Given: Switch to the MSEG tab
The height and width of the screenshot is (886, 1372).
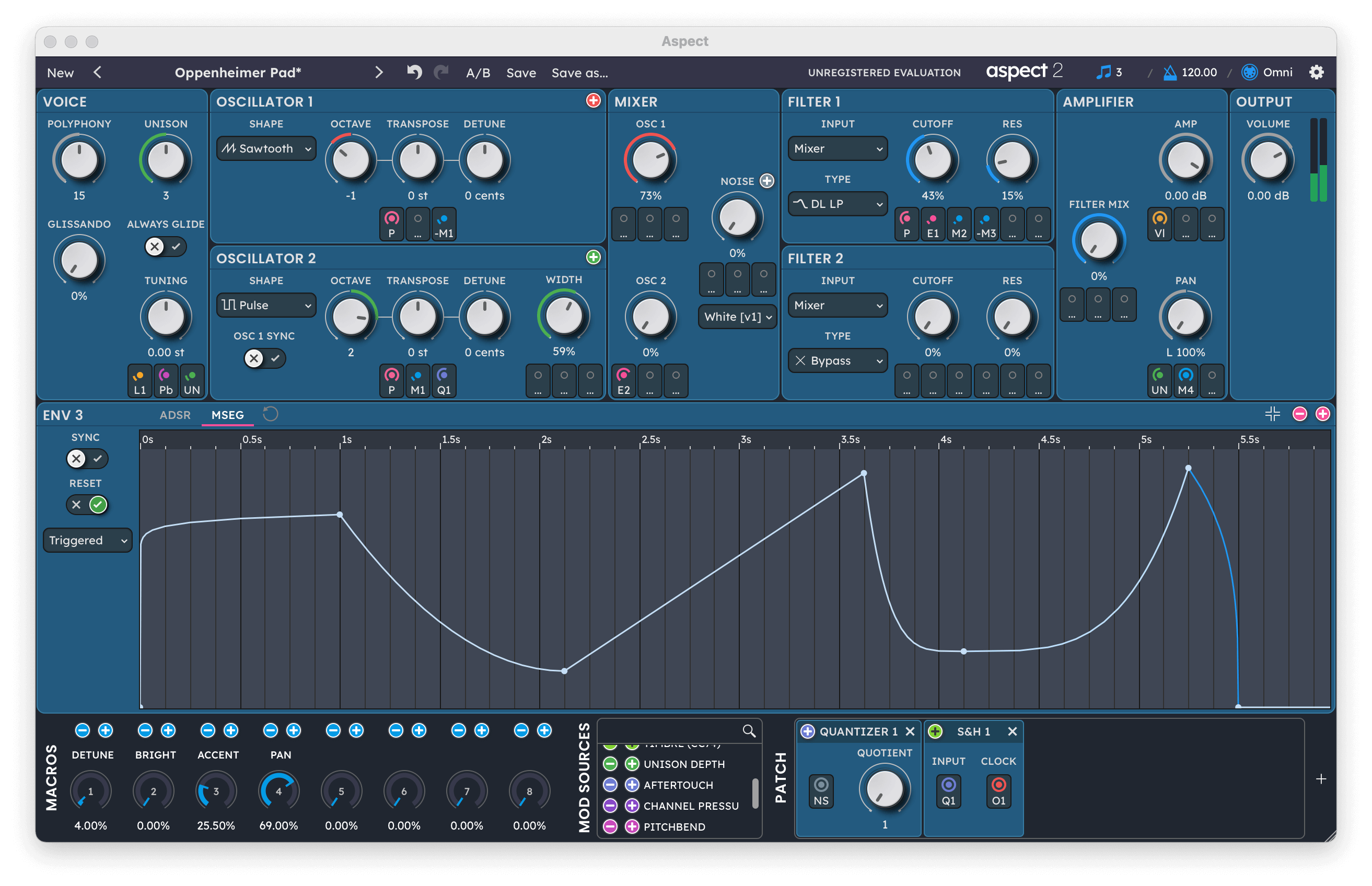Looking at the screenshot, I should pyautogui.click(x=227, y=415).
